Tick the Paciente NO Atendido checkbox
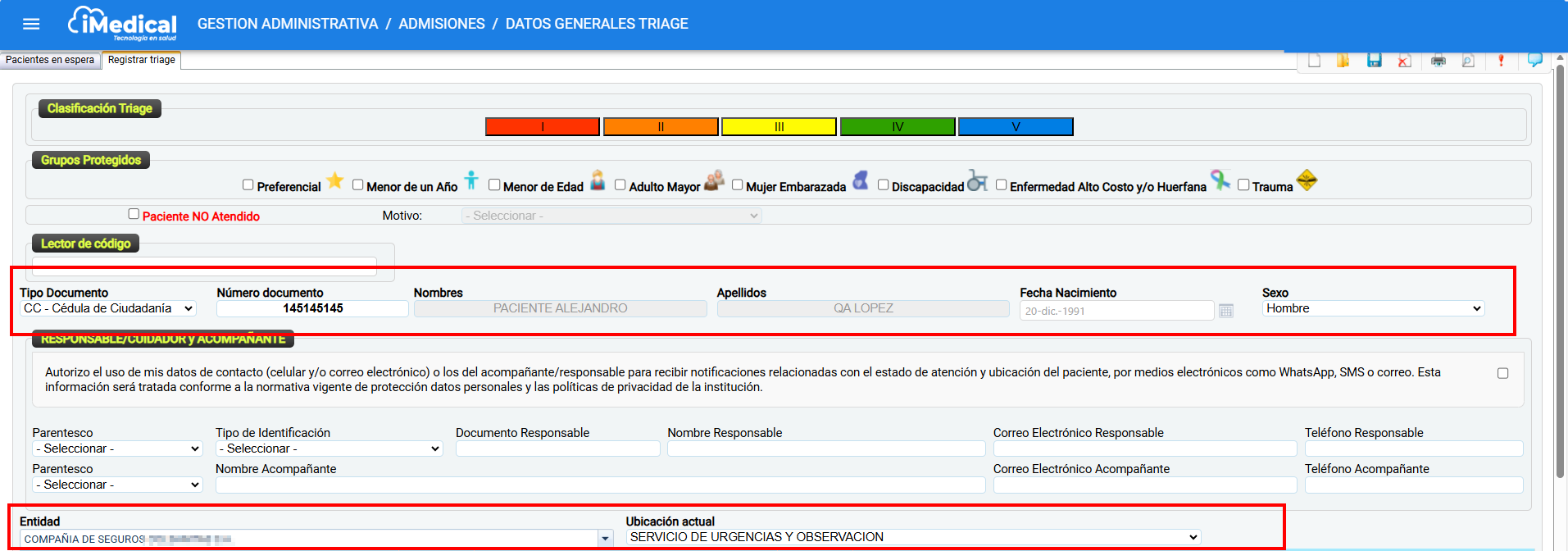The width and height of the screenshot is (1568, 551). coord(134,214)
